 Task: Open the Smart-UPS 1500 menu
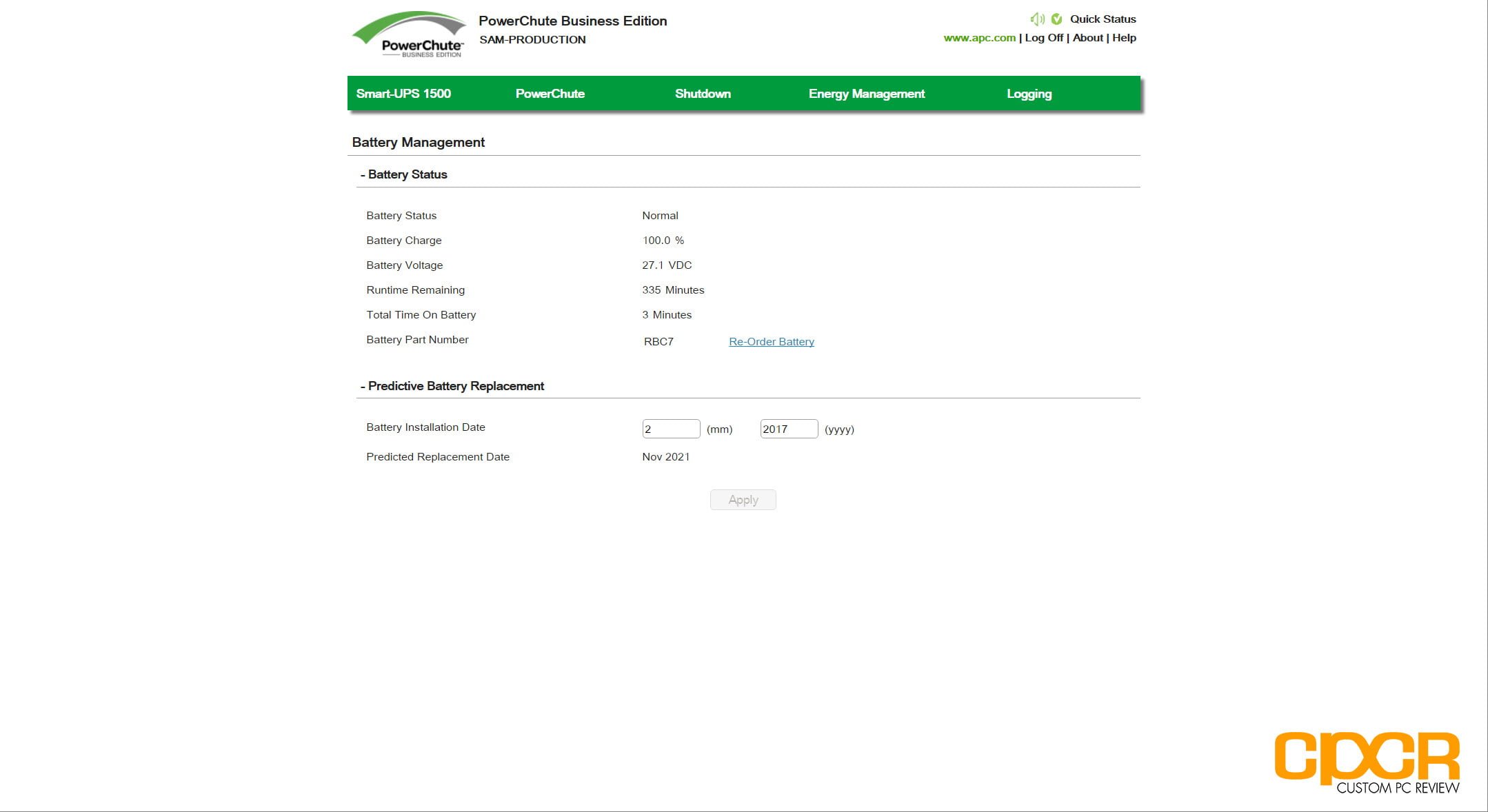[x=403, y=94]
